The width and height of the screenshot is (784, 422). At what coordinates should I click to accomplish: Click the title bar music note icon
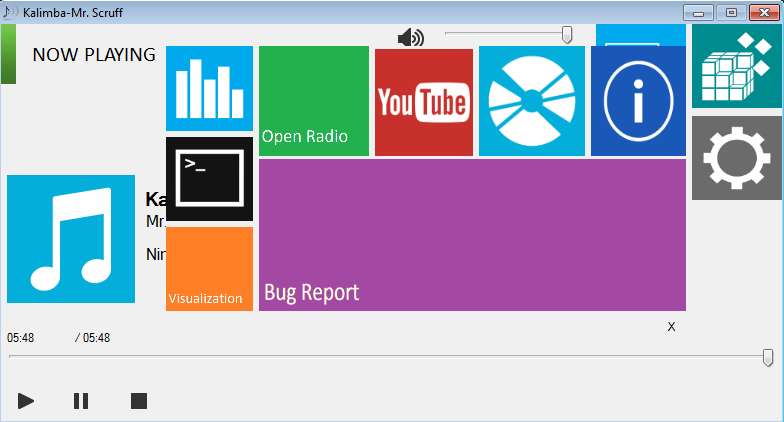click(x=10, y=12)
